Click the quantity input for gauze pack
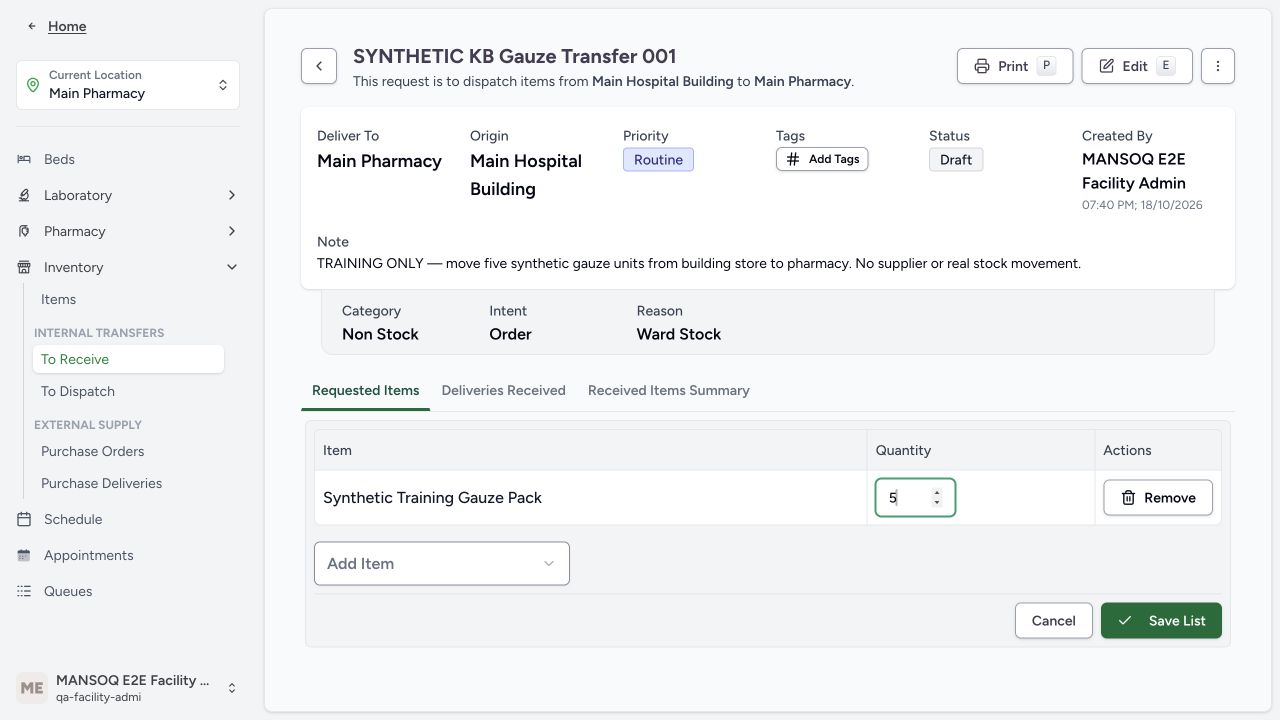 coord(915,498)
